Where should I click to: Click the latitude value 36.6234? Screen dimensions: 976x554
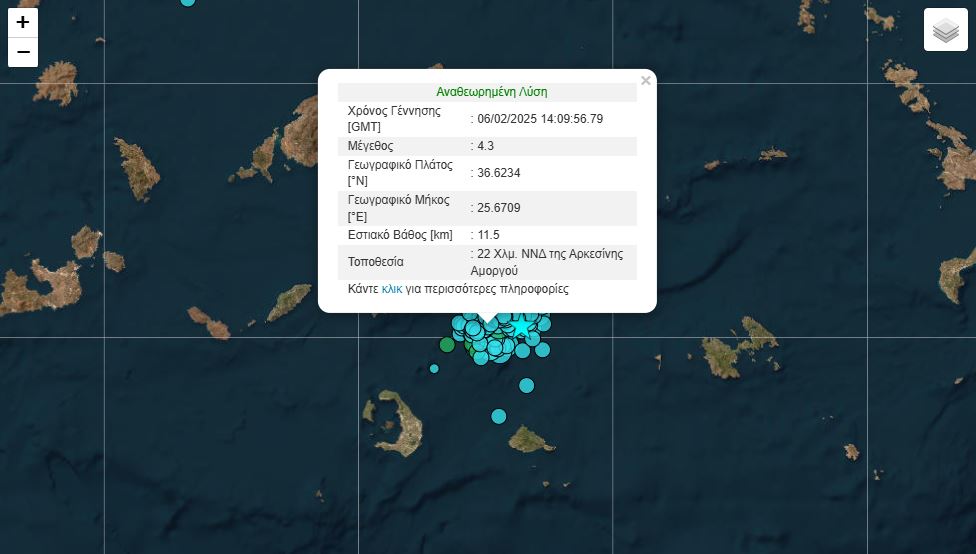499,173
